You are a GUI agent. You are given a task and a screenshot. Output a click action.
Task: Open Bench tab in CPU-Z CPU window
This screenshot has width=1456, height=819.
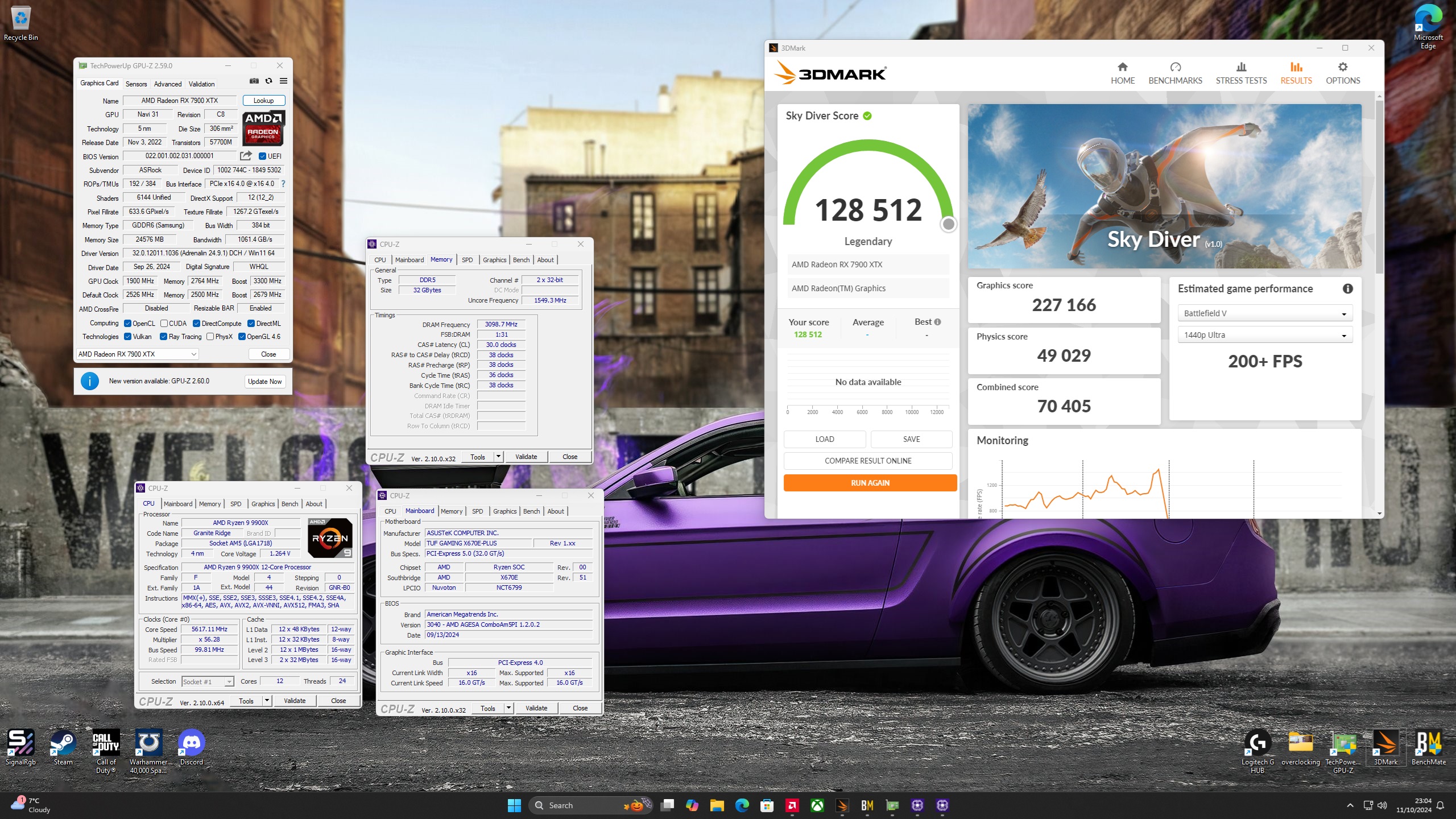click(289, 504)
